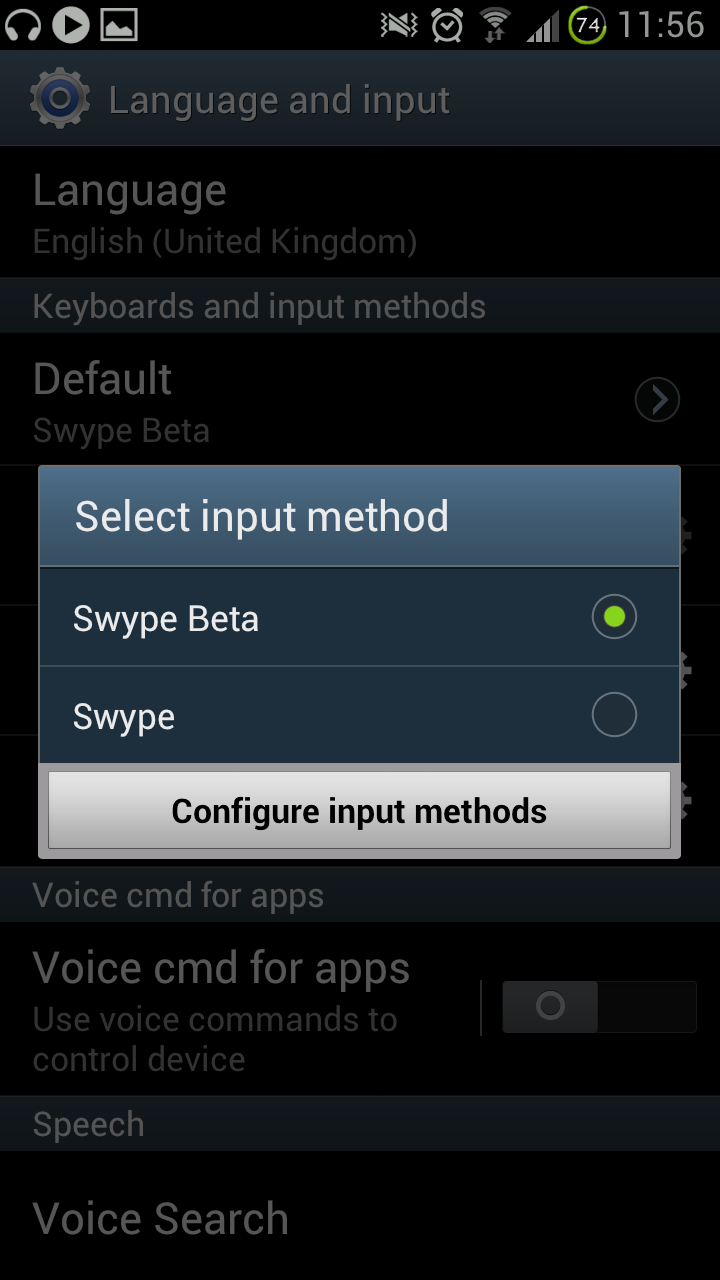Select the Swype Beta radio button
This screenshot has height=1280, width=720.
tap(614, 617)
